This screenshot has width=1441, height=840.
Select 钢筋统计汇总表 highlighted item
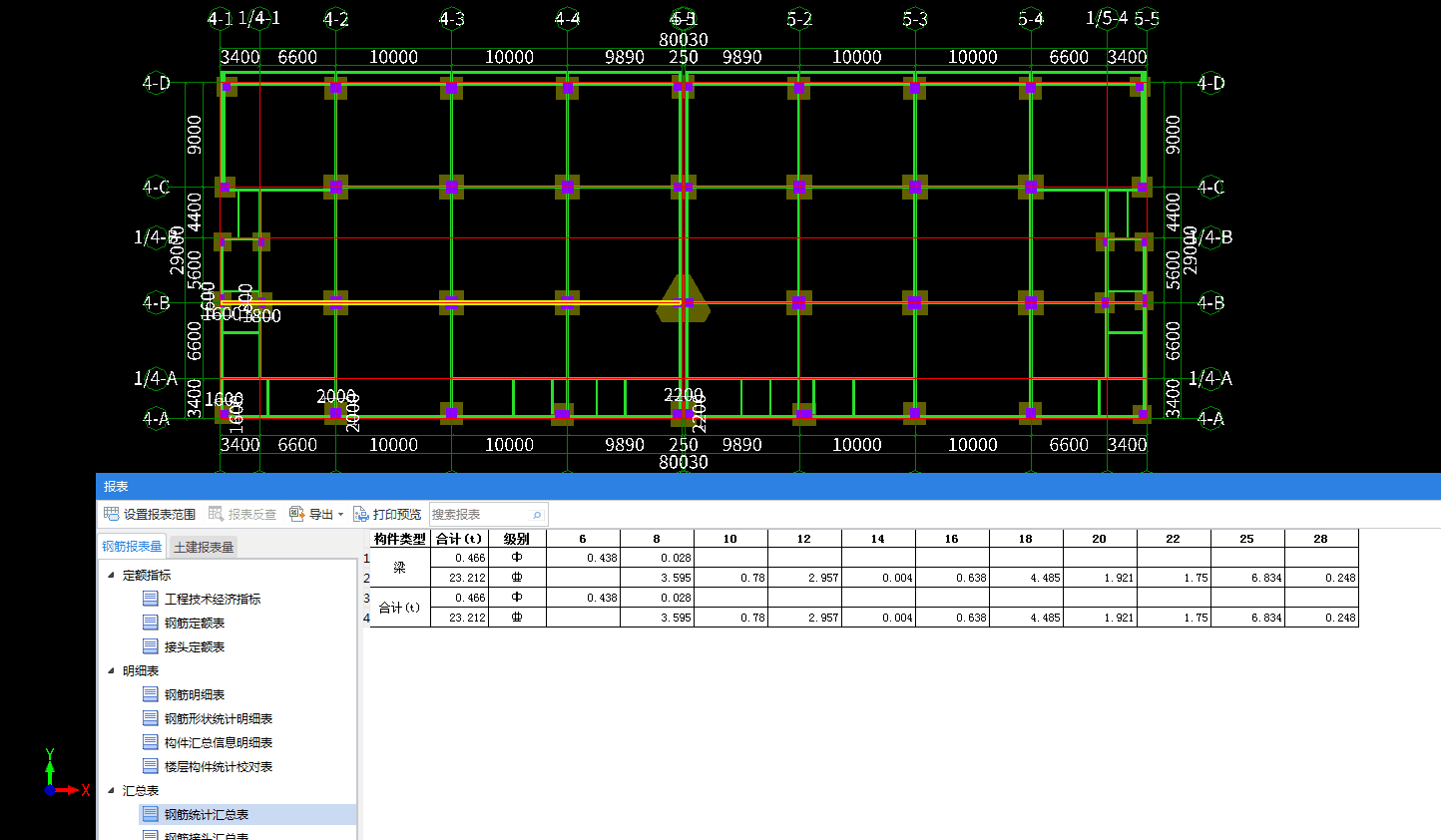pos(206,814)
